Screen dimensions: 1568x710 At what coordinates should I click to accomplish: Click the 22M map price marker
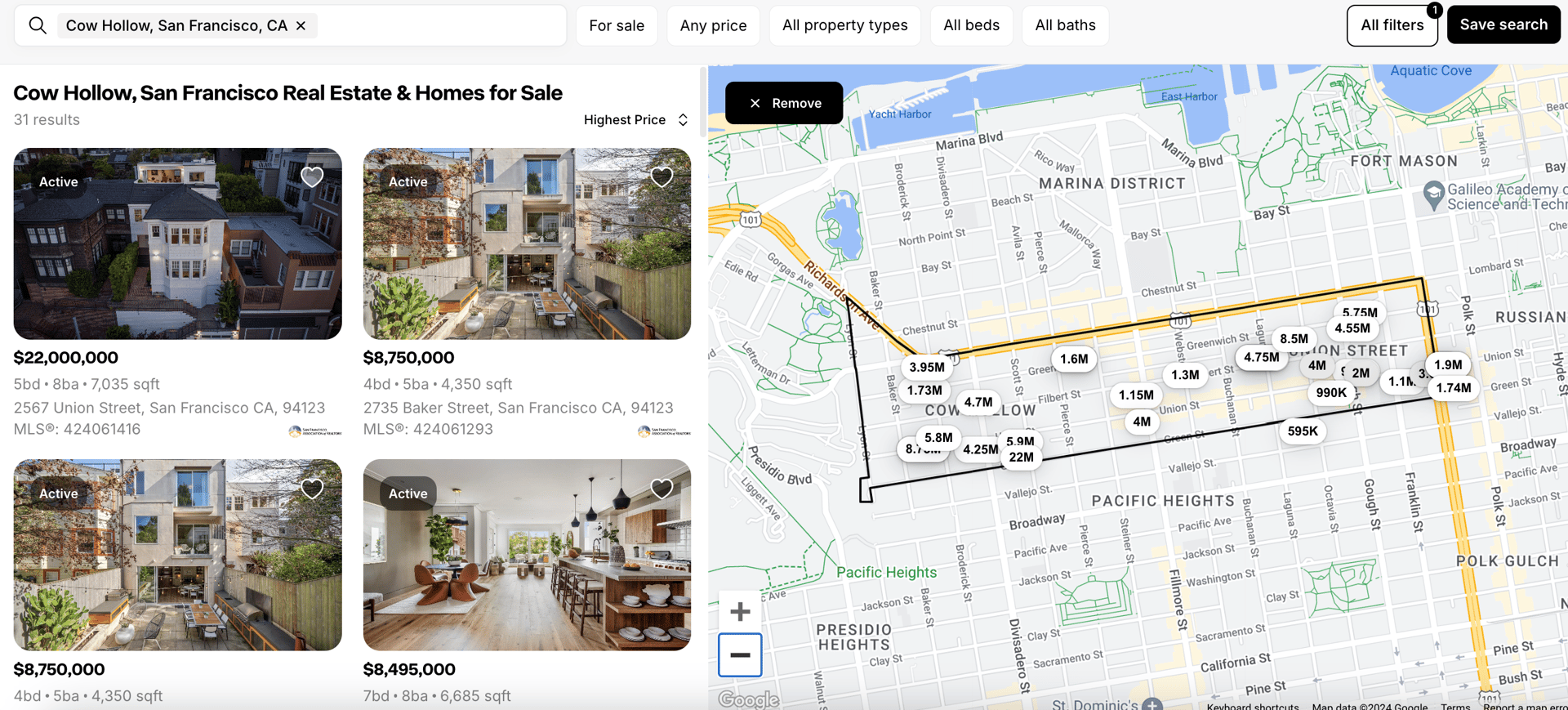tap(1021, 457)
